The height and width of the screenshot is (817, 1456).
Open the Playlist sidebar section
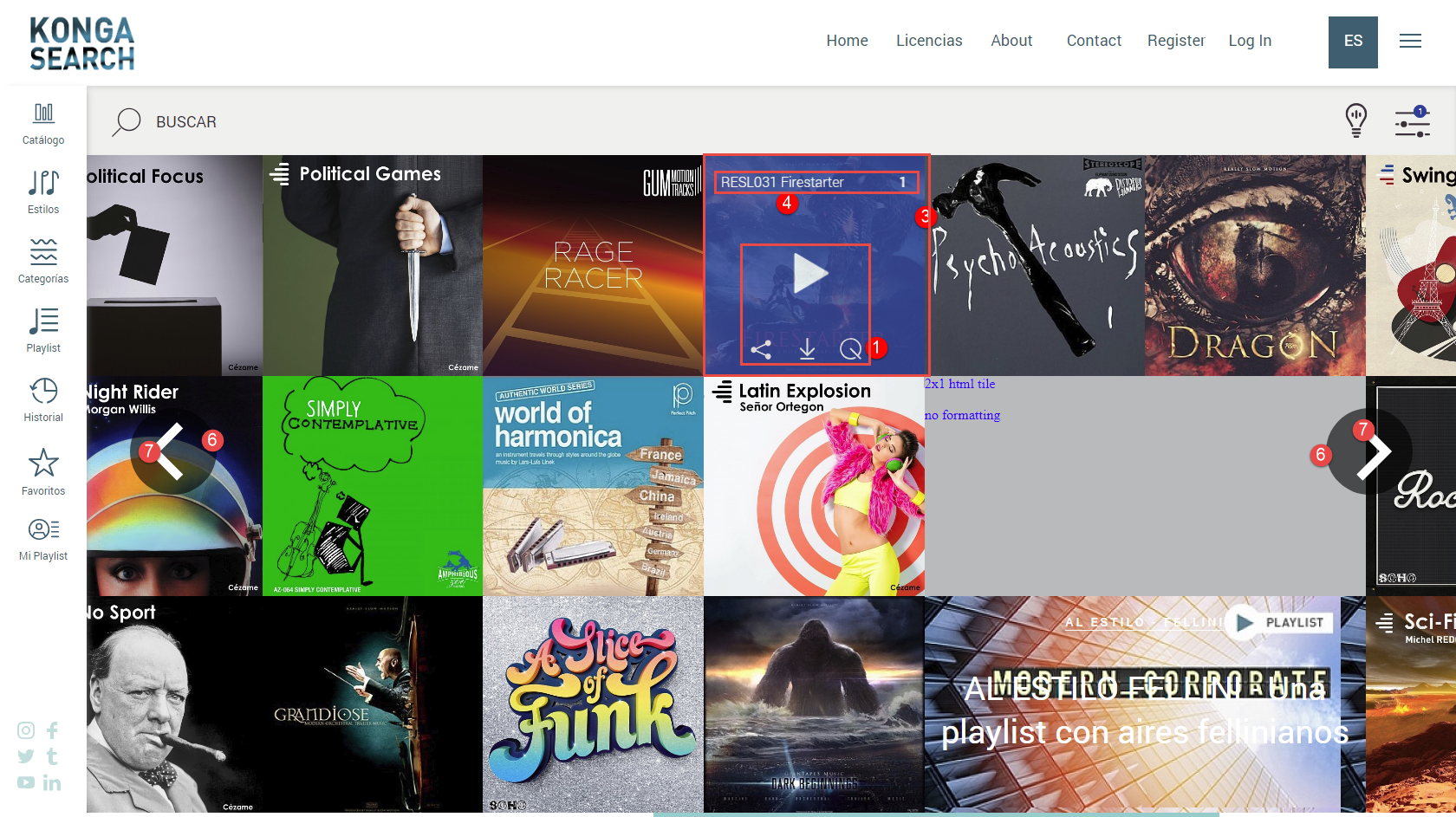tap(43, 331)
